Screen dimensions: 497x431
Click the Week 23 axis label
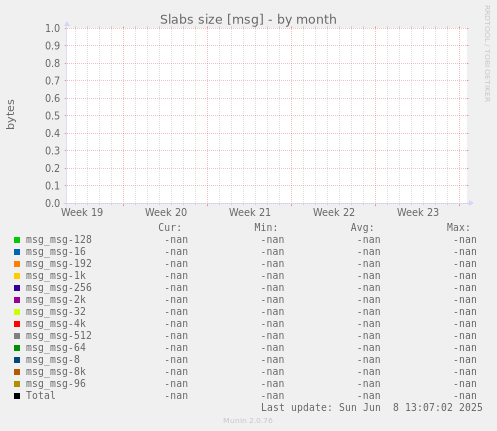click(418, 212)
